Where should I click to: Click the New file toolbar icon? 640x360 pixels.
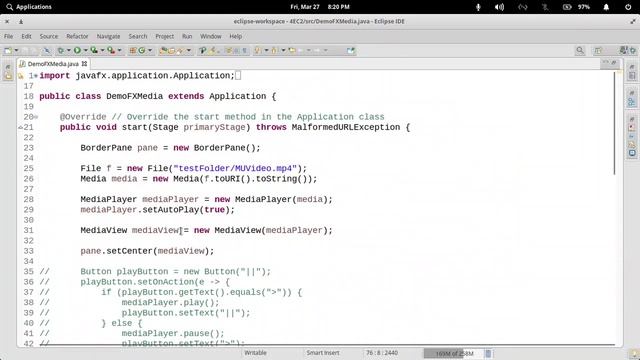(7, 51)
